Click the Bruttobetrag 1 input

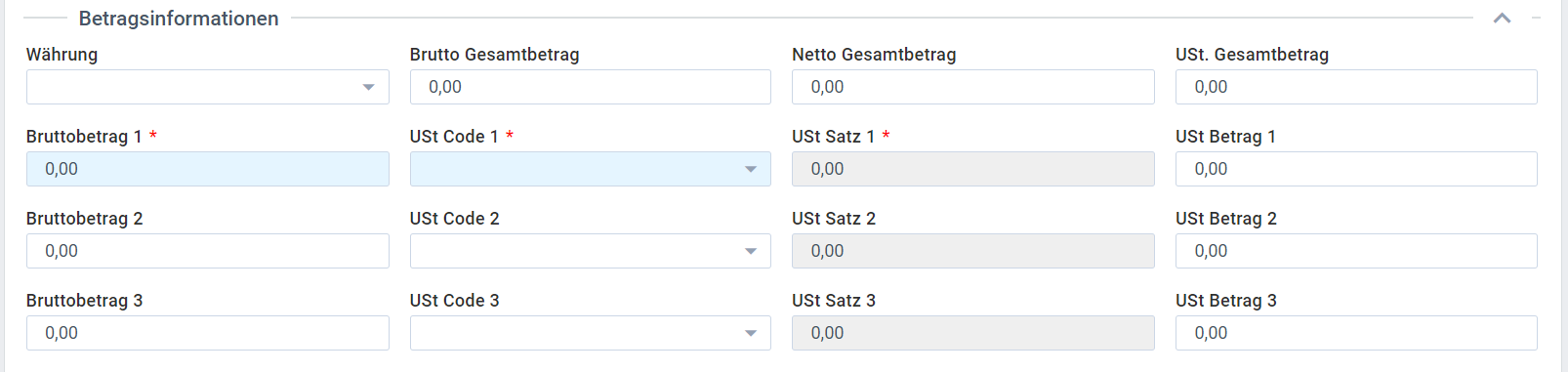pos(207,169)
